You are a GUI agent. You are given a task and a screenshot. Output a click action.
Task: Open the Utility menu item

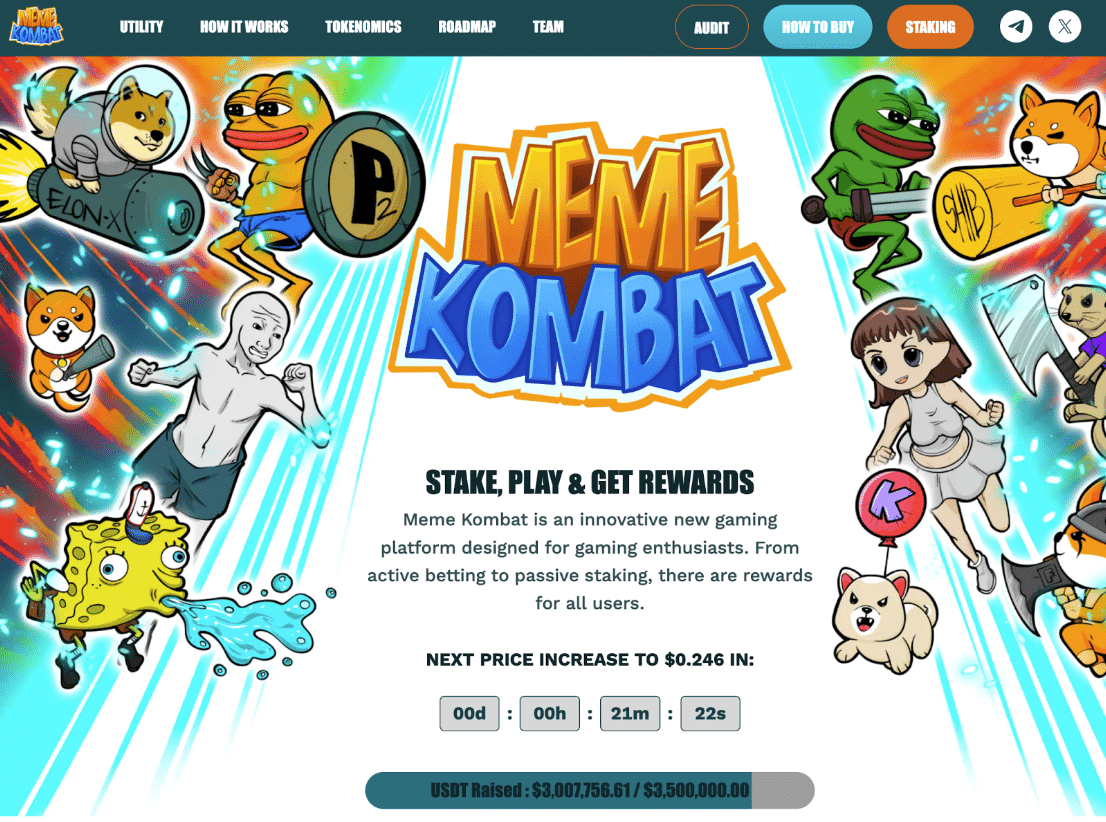click(141, 27)
